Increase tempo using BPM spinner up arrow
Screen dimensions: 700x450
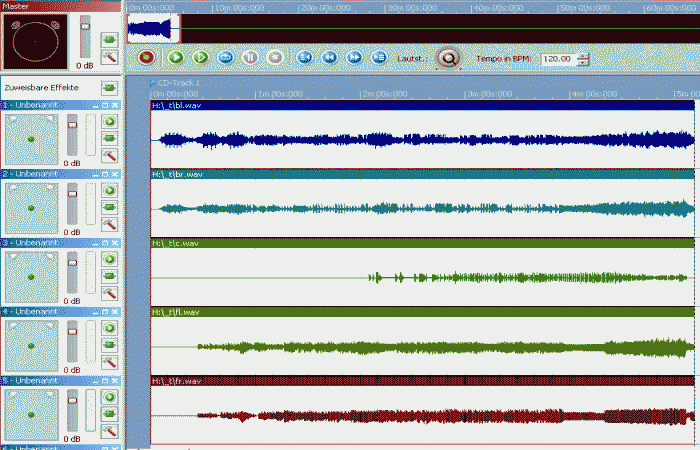tap(583, 55)
